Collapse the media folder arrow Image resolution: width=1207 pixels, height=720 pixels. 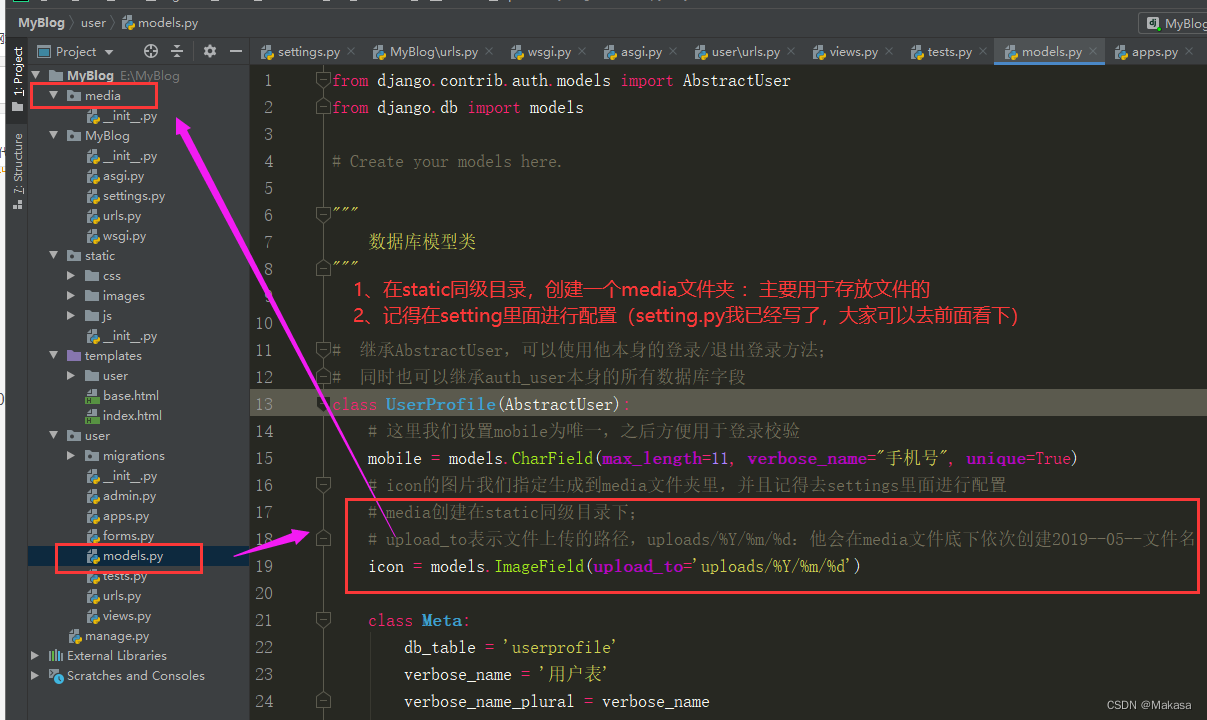click(x=53, y=96)
